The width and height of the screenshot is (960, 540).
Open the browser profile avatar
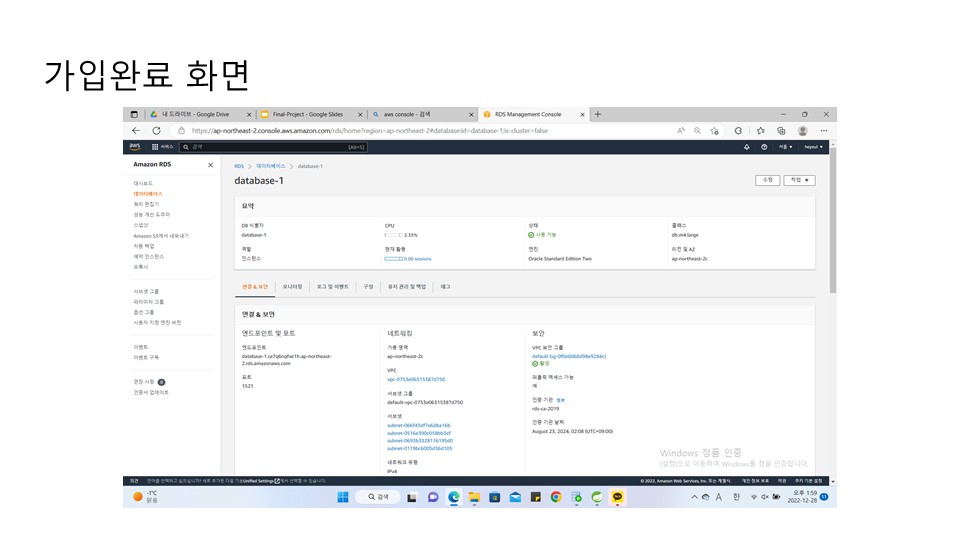pyautogui.click(x=803, y=130)
